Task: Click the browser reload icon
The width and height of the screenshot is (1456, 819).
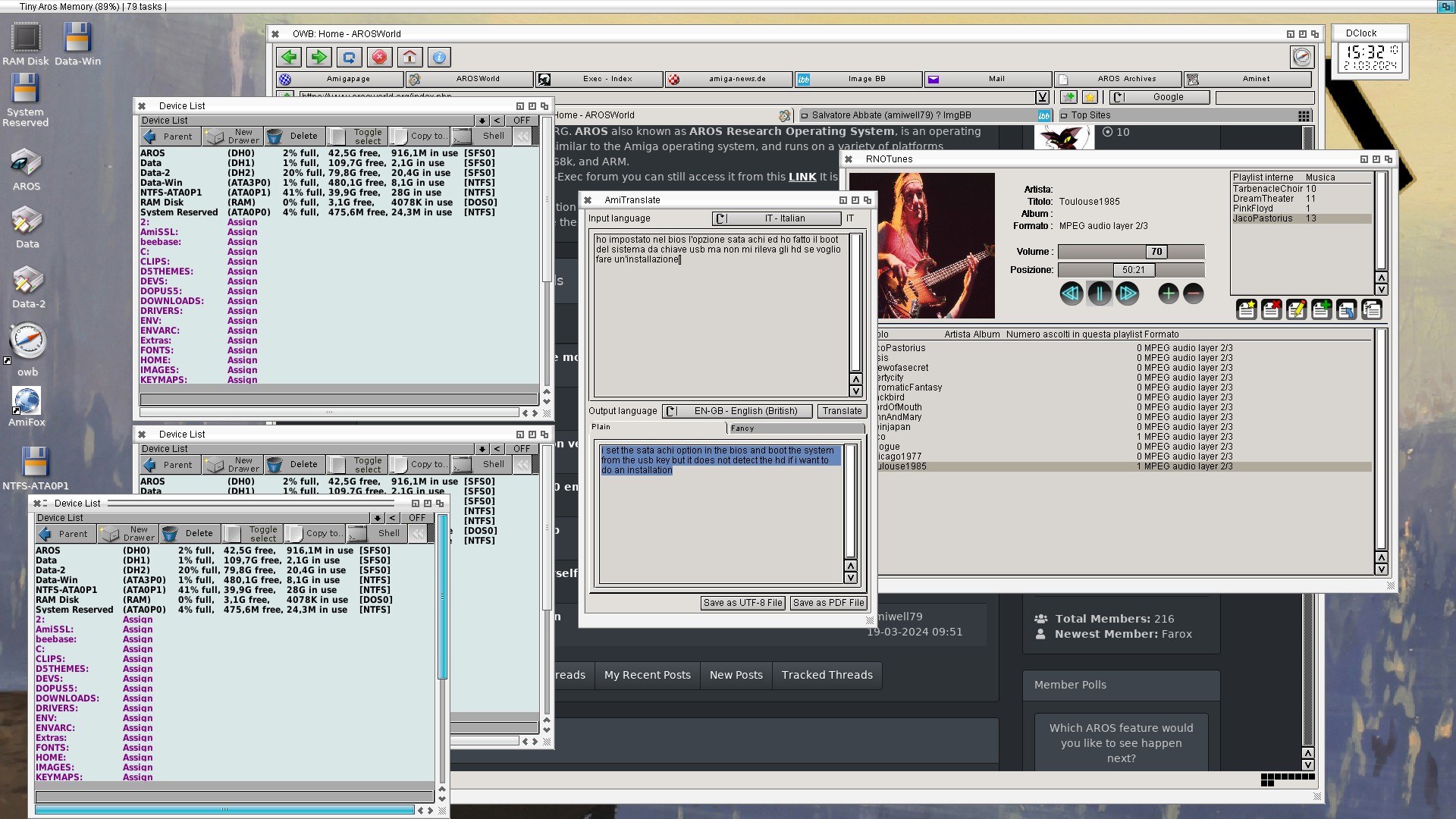Action: coord(349,57)
